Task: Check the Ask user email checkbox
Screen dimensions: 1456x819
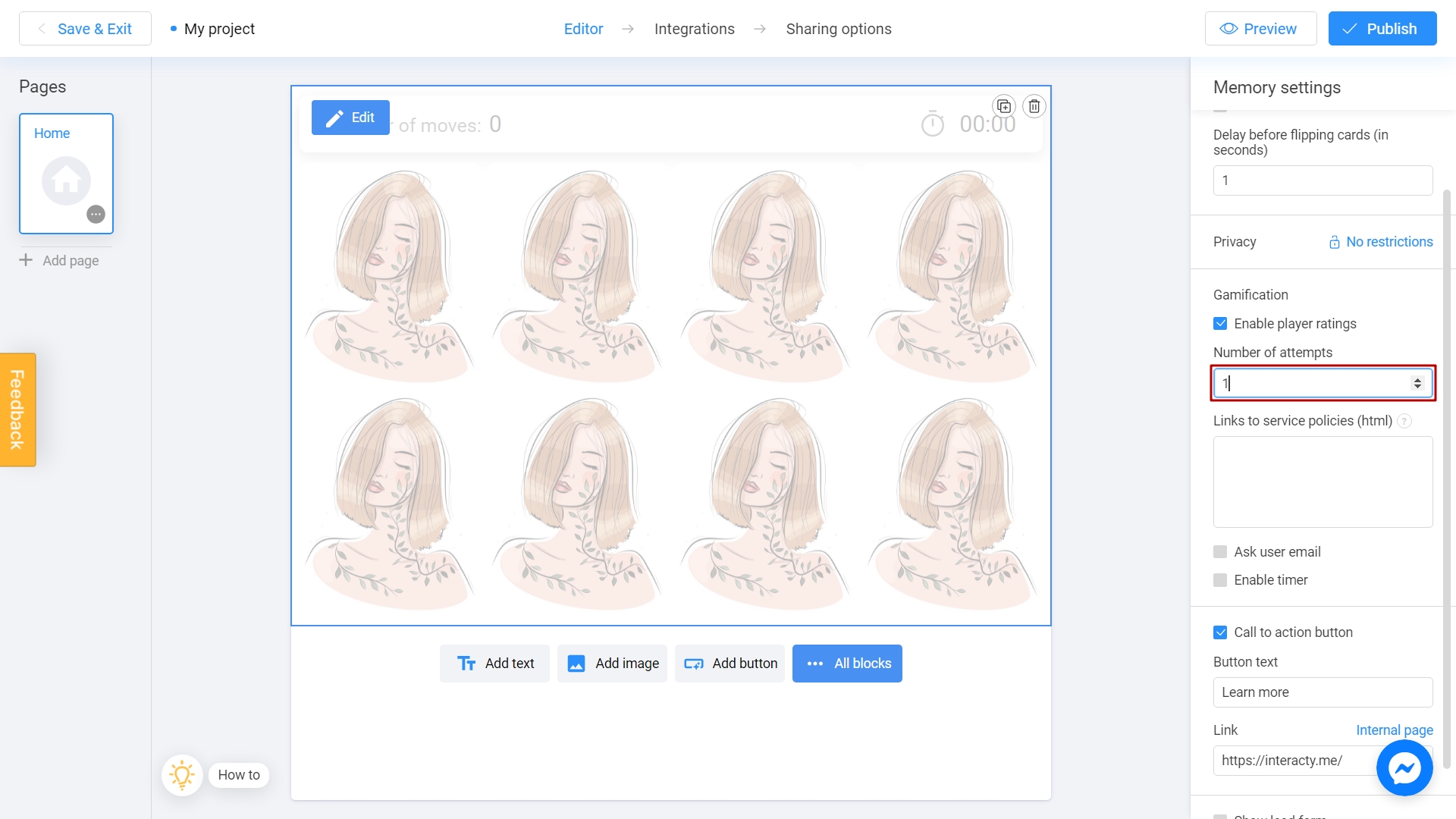Action: pyautogui.click(x=1220, y=552)
